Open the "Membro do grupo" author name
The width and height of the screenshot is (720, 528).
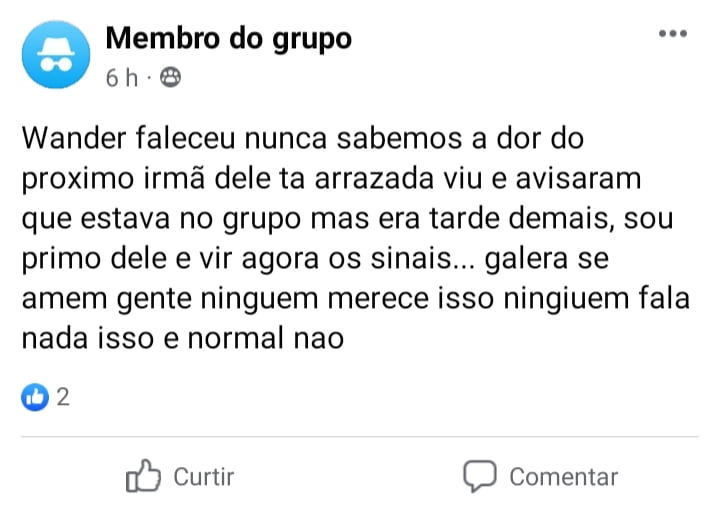pyautogui.click(x=229, y=39)
